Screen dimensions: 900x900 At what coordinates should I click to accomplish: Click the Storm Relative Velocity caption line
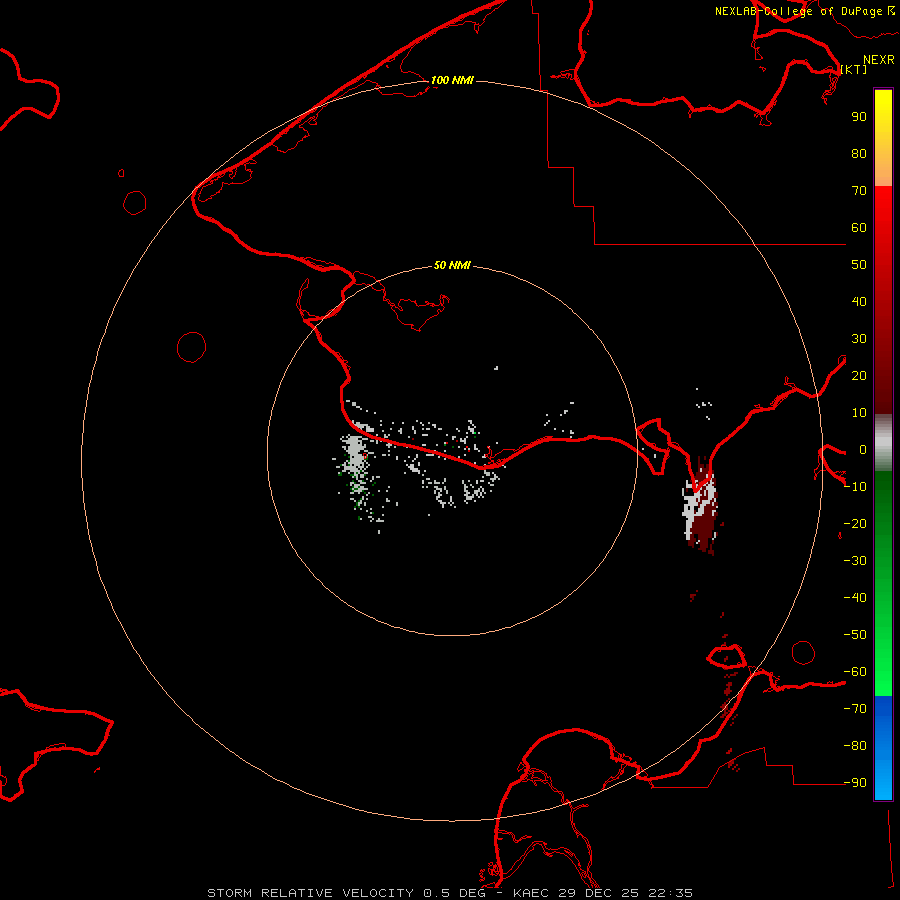450,893
